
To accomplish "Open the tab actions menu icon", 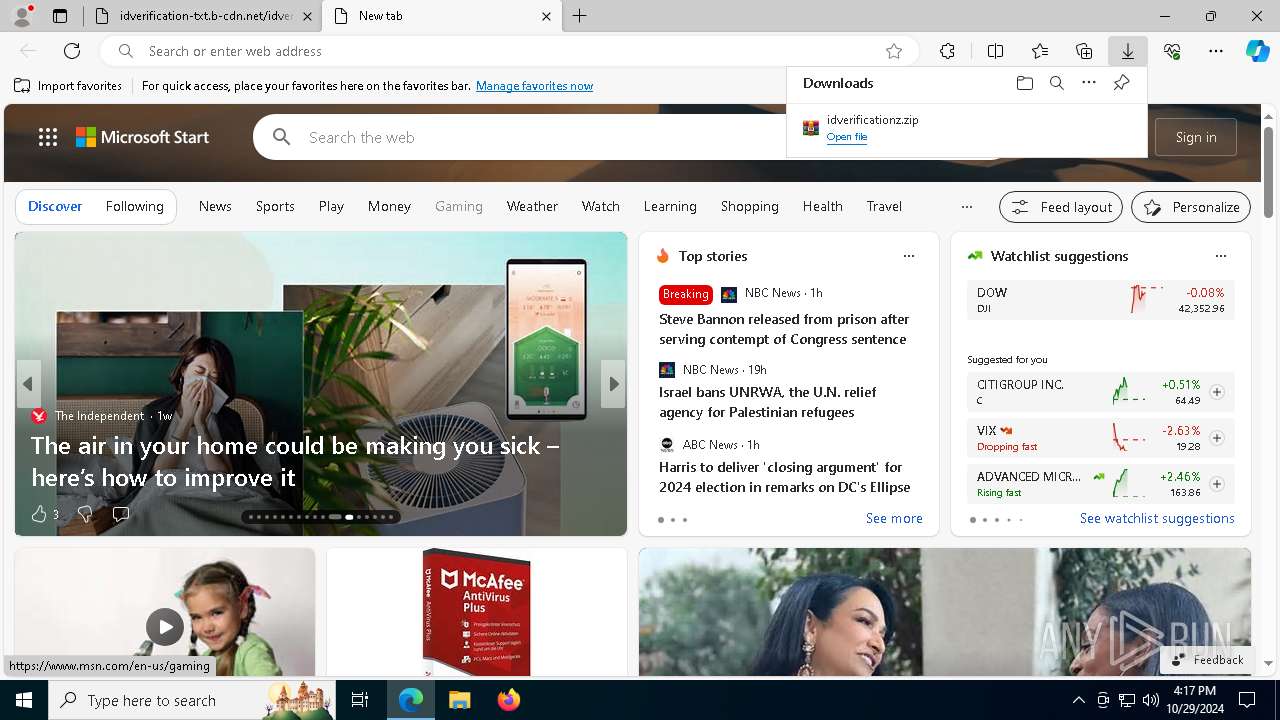I will (x=60, y=16).
